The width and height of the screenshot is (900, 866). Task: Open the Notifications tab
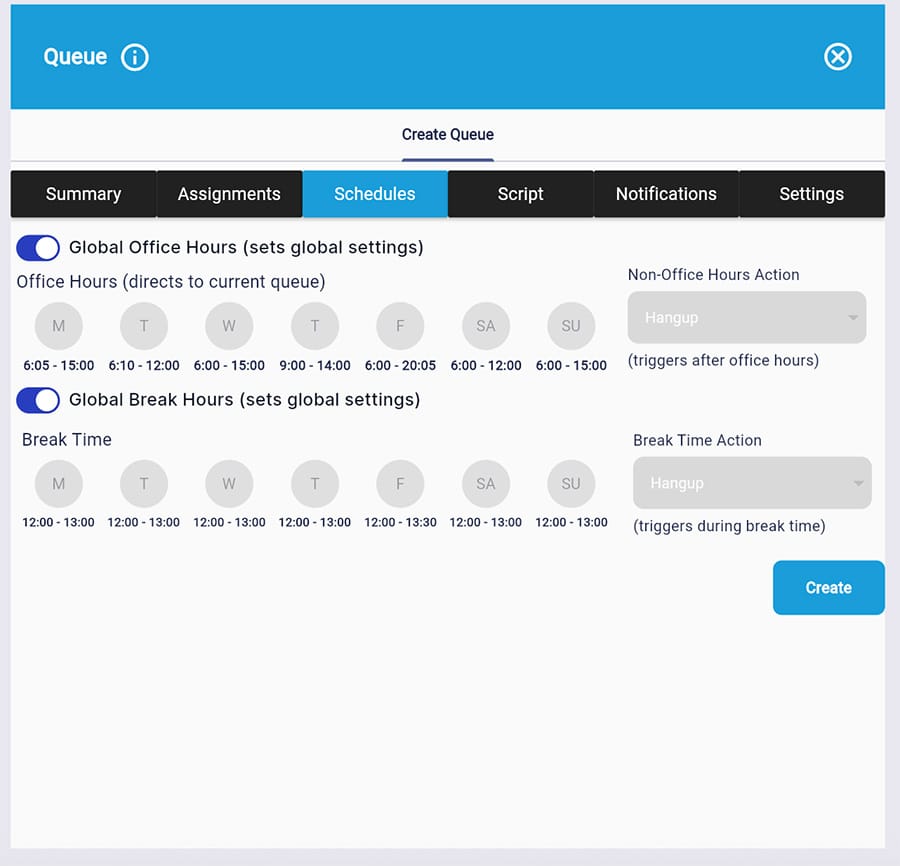666,194
